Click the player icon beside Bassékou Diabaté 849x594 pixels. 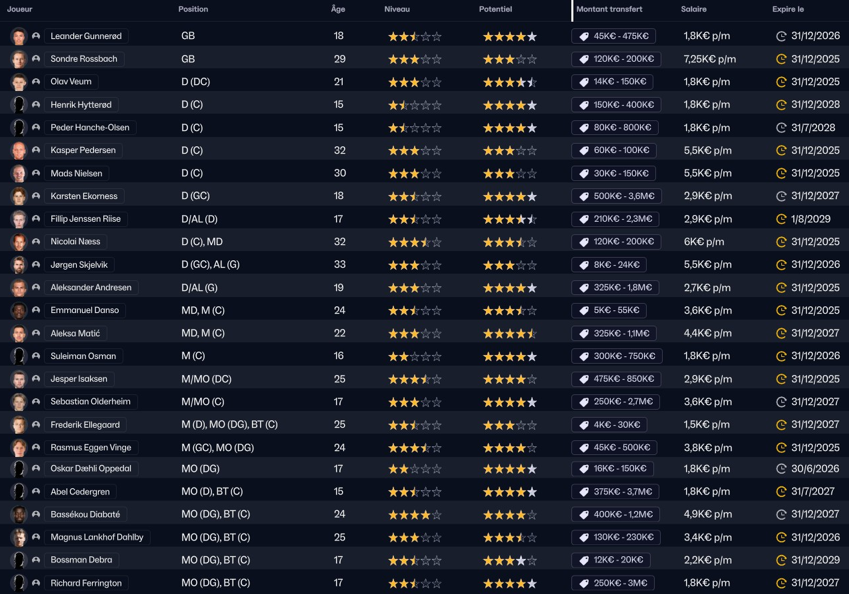(36, 514)
